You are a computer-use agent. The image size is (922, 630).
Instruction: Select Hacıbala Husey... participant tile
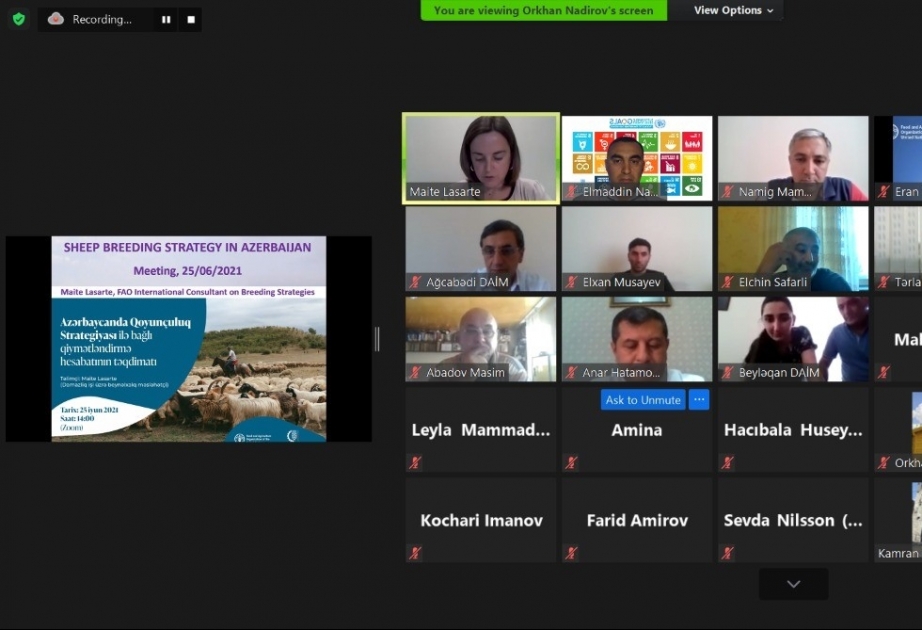tap(793, 430)
